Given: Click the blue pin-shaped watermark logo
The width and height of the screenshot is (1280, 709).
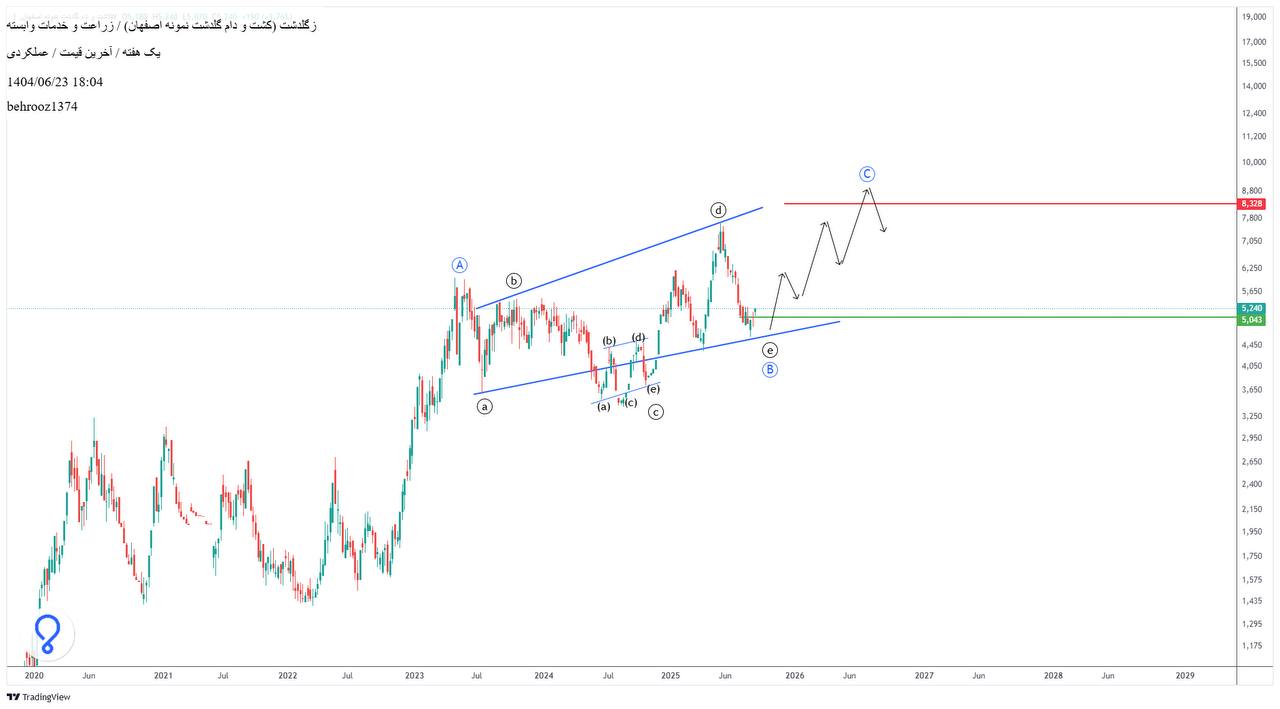Looking at the screenshot, I should point(47,633).
